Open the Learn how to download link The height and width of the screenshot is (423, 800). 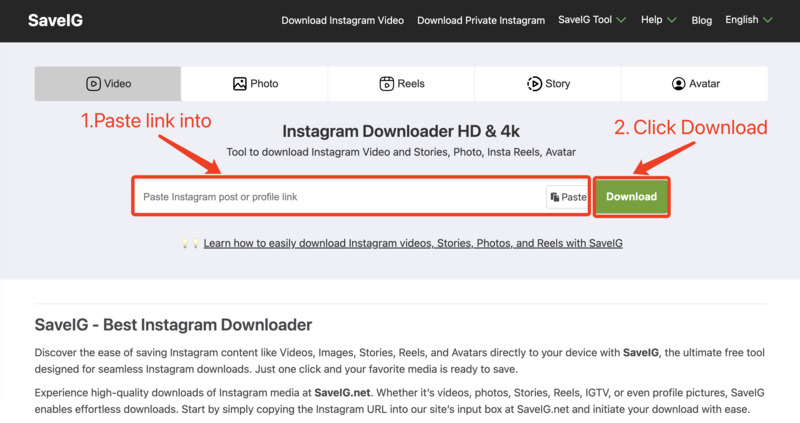(x=413, y=243)
